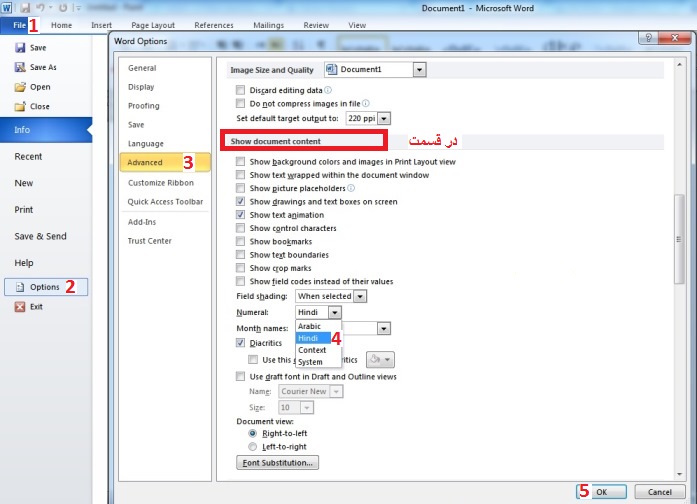Switch to the Home ribbon tab

point(61,25)
